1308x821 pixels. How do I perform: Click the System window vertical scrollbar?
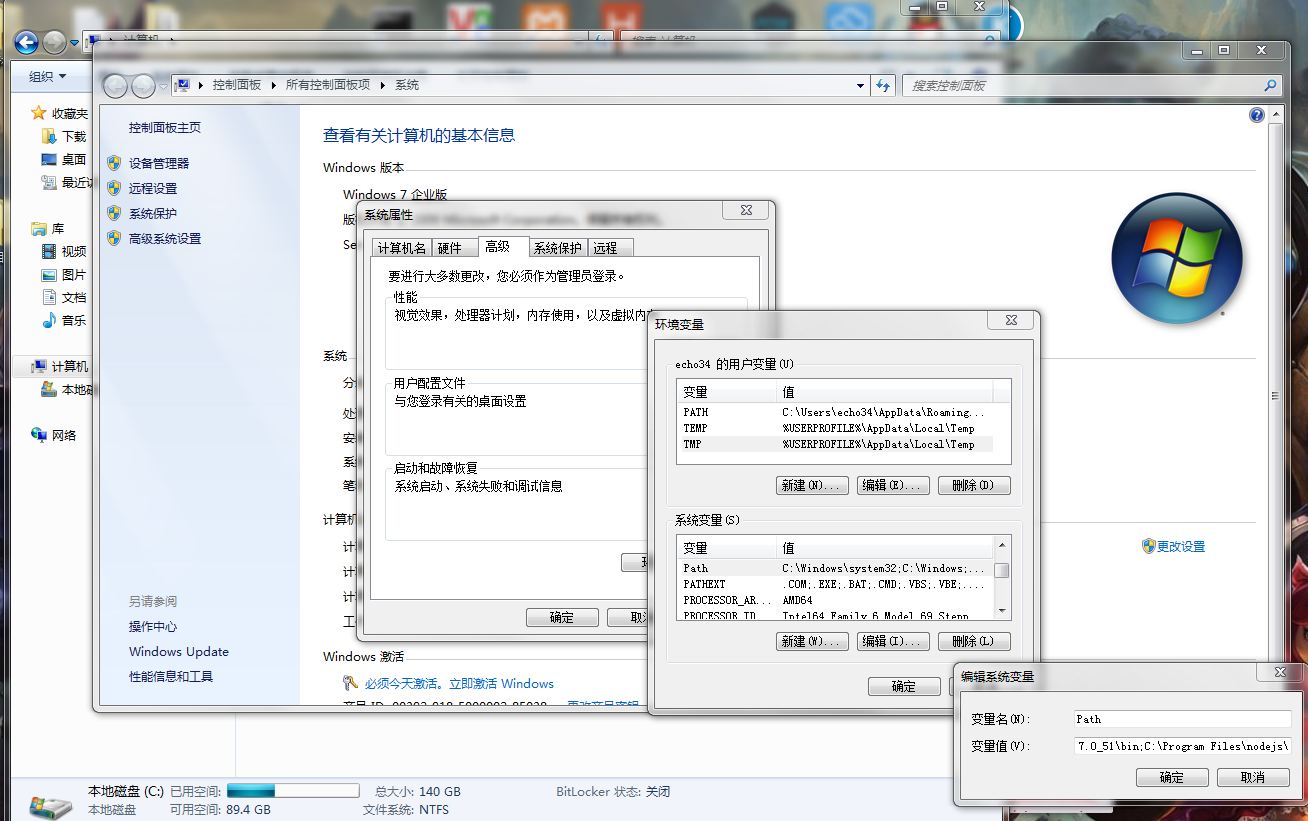coord(1274,394)
